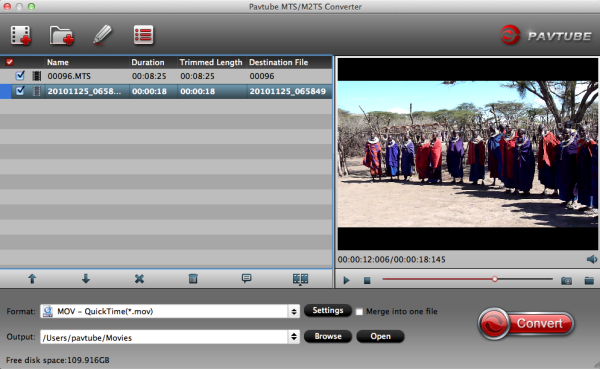Screen dimensions: 600x369
Task: Click the Add Video icon in toolbar
Action: pos(21,36)
